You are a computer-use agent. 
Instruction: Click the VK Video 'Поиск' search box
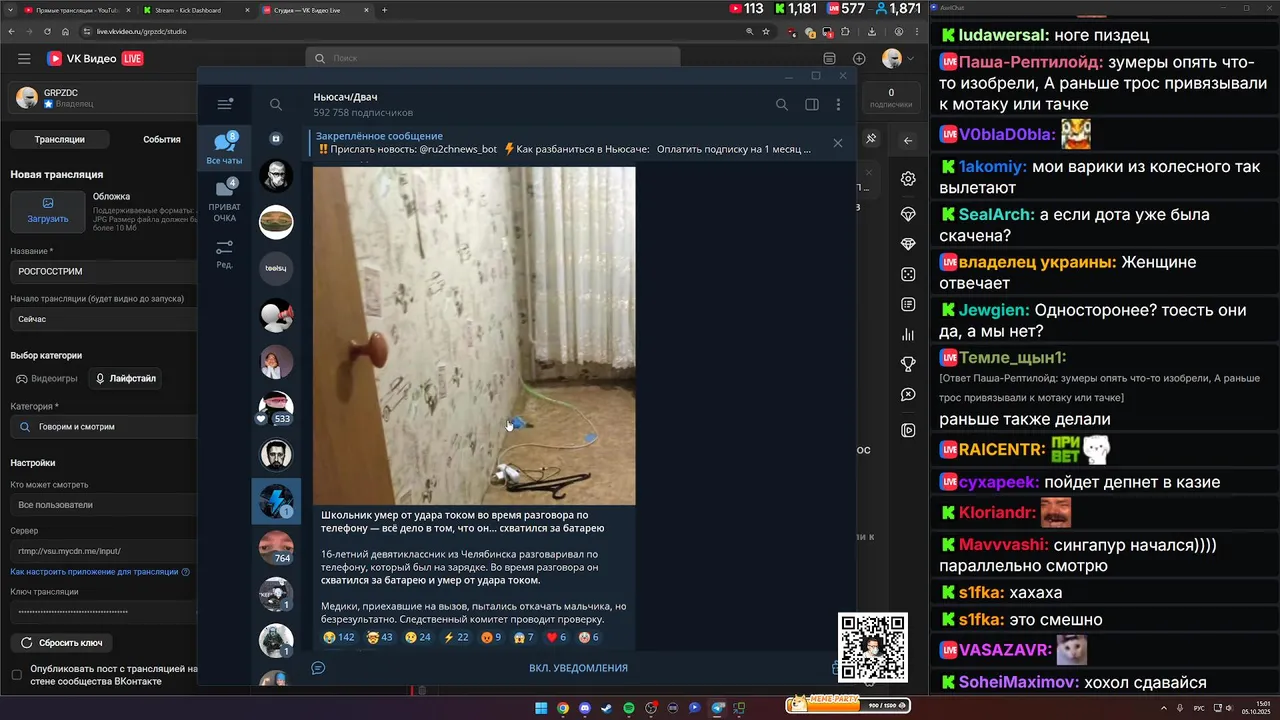click(x=492, y=59)
